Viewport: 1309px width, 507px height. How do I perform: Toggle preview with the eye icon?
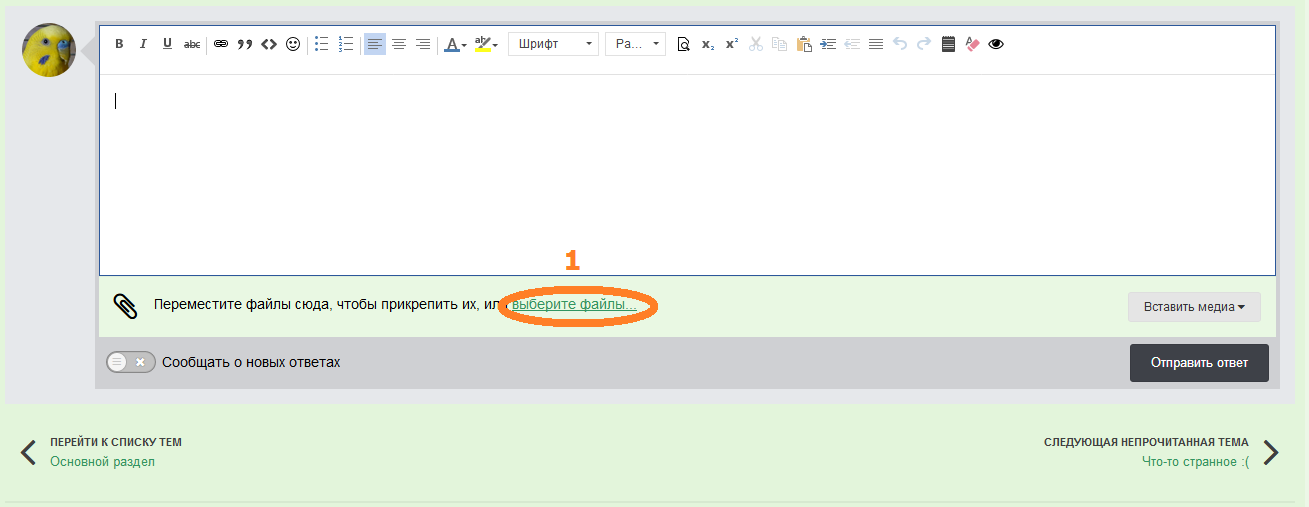tap(996, 44)
